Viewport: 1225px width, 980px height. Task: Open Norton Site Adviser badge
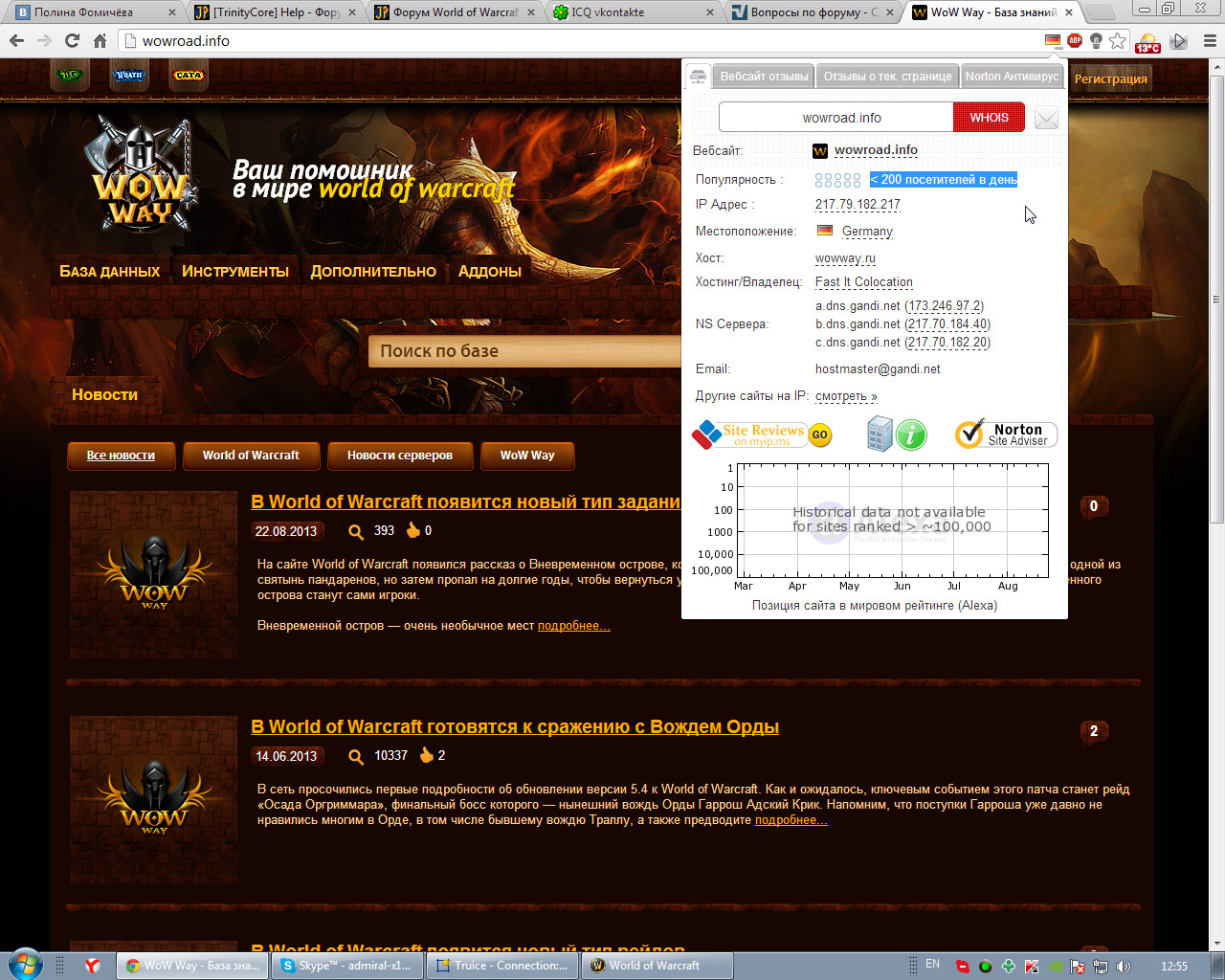tap(1005, 434)
